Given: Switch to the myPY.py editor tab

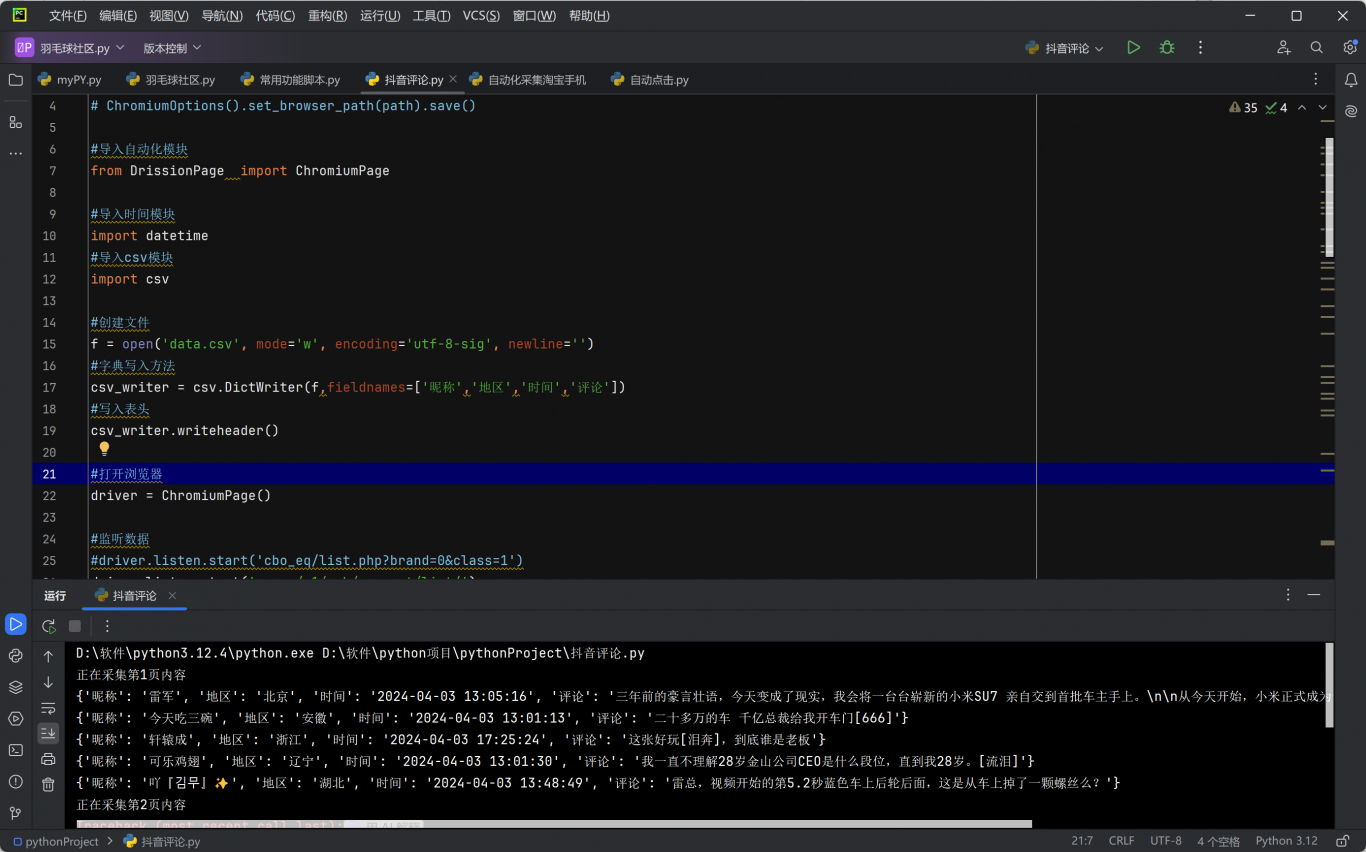Looking at the screenshot, I should coord(70,80).
